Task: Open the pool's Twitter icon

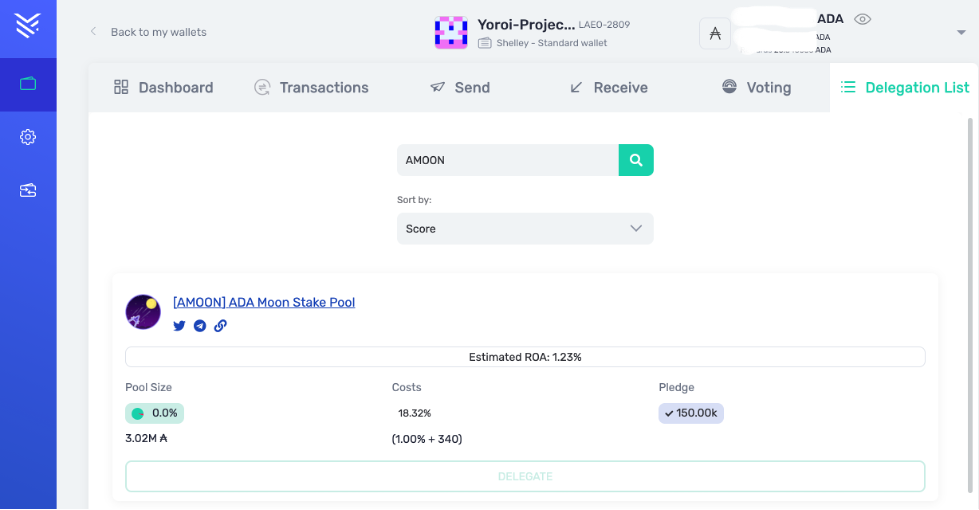Action: (179, 326)
